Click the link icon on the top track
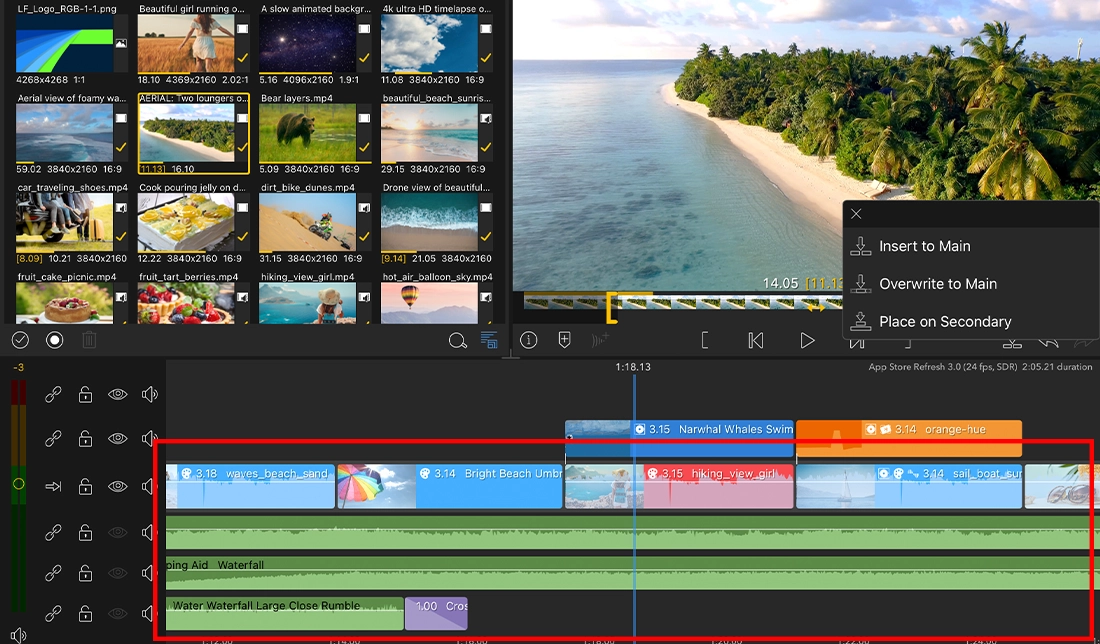 click(54, 395)
